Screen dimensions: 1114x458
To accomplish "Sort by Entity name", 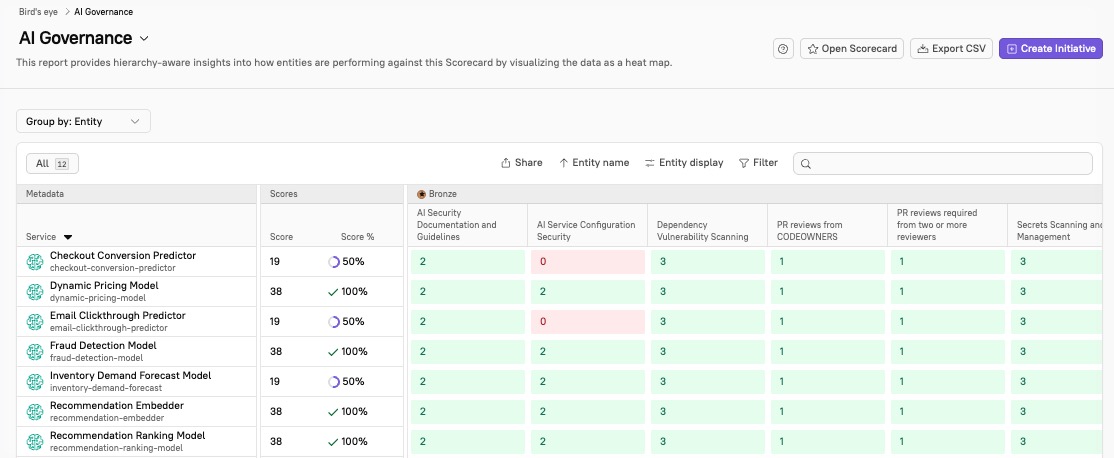I will pos(594,163).
